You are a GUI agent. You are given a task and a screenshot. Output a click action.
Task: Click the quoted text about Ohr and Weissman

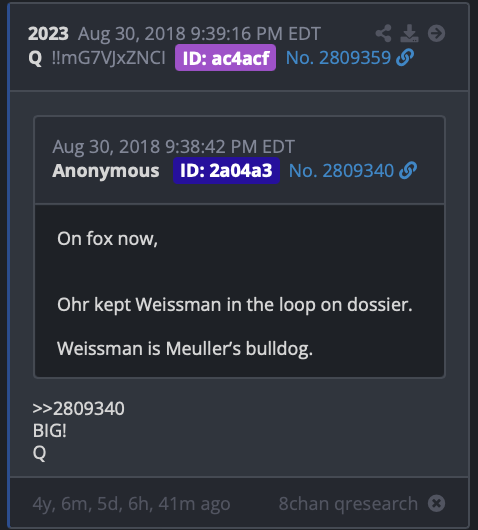(235, 305)
